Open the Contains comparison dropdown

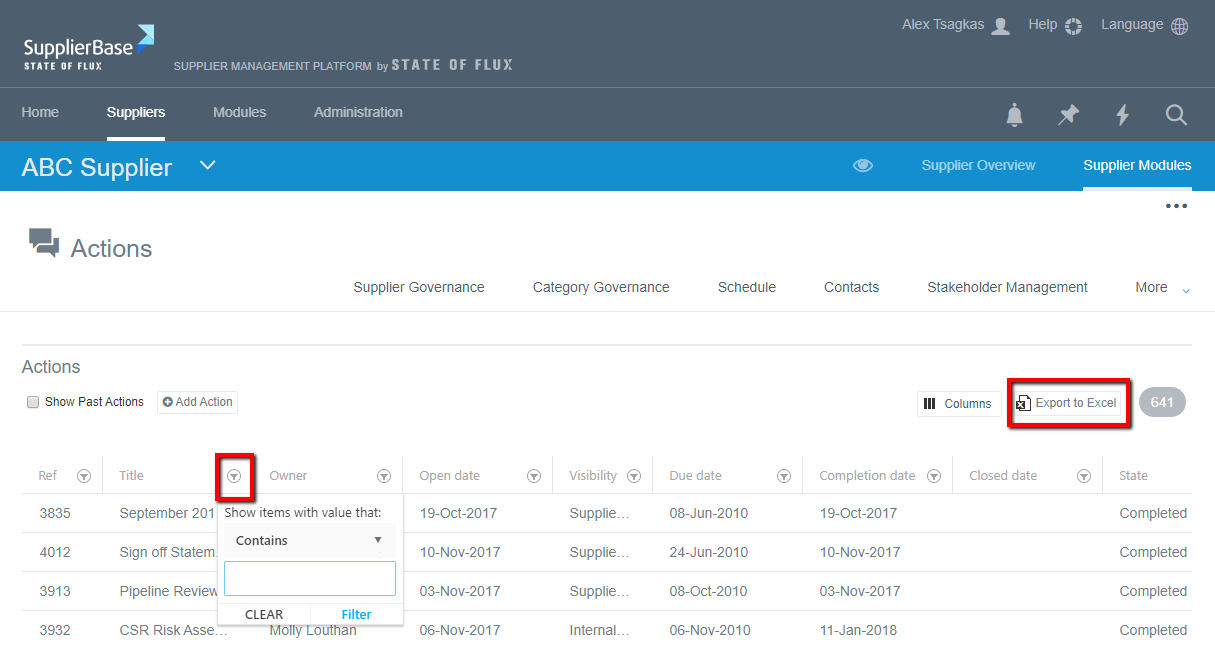(308, 540)
